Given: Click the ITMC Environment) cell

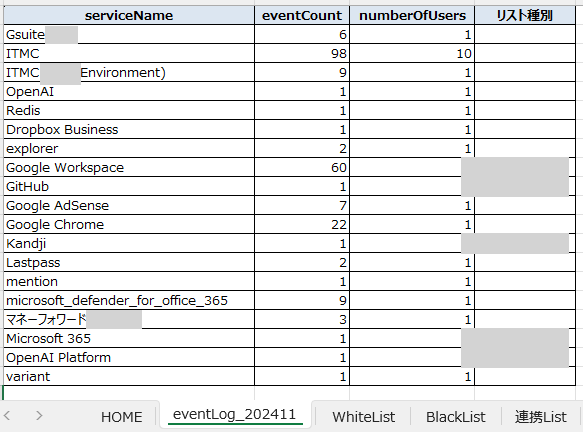Looking at the screenshot, I should (x=129, y=72).
